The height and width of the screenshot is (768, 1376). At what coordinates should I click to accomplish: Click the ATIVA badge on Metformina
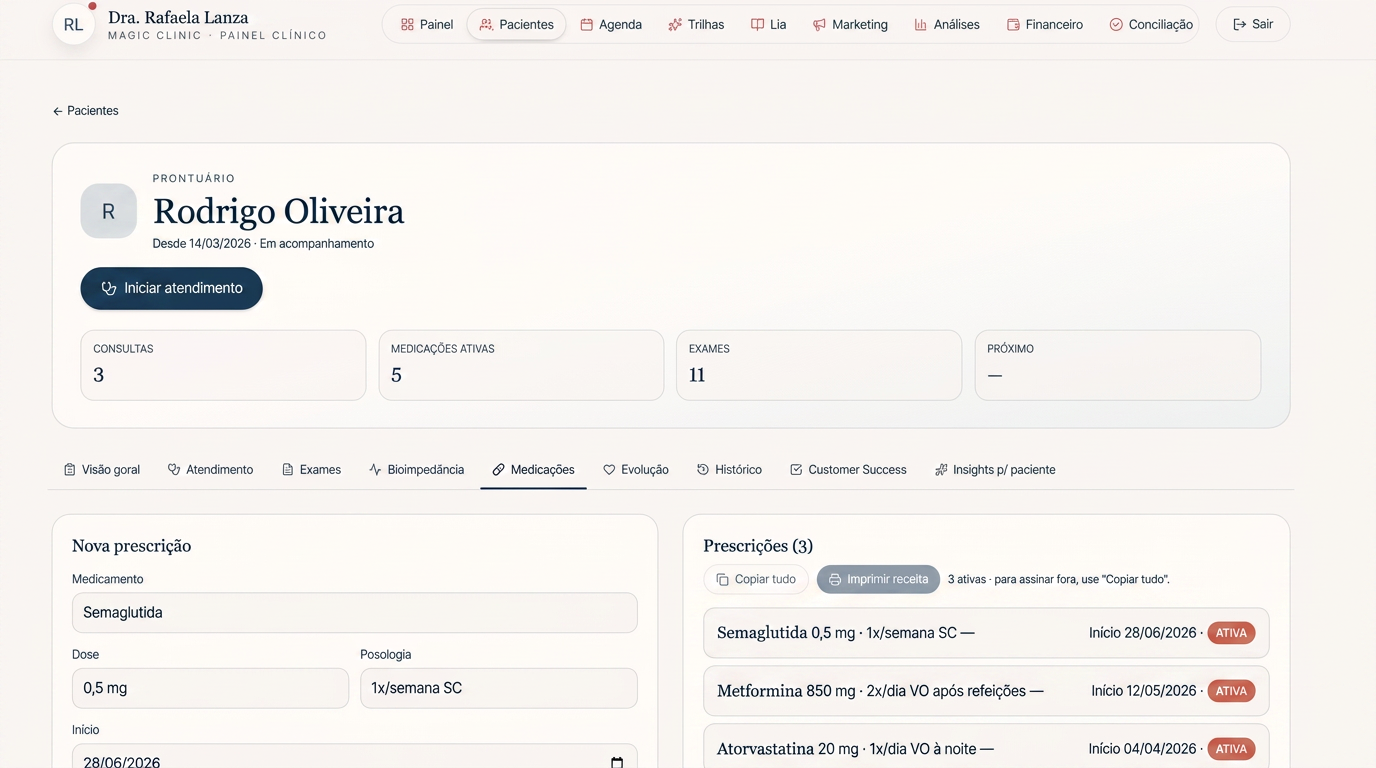pyautogui.click(x=1231, y=691)
